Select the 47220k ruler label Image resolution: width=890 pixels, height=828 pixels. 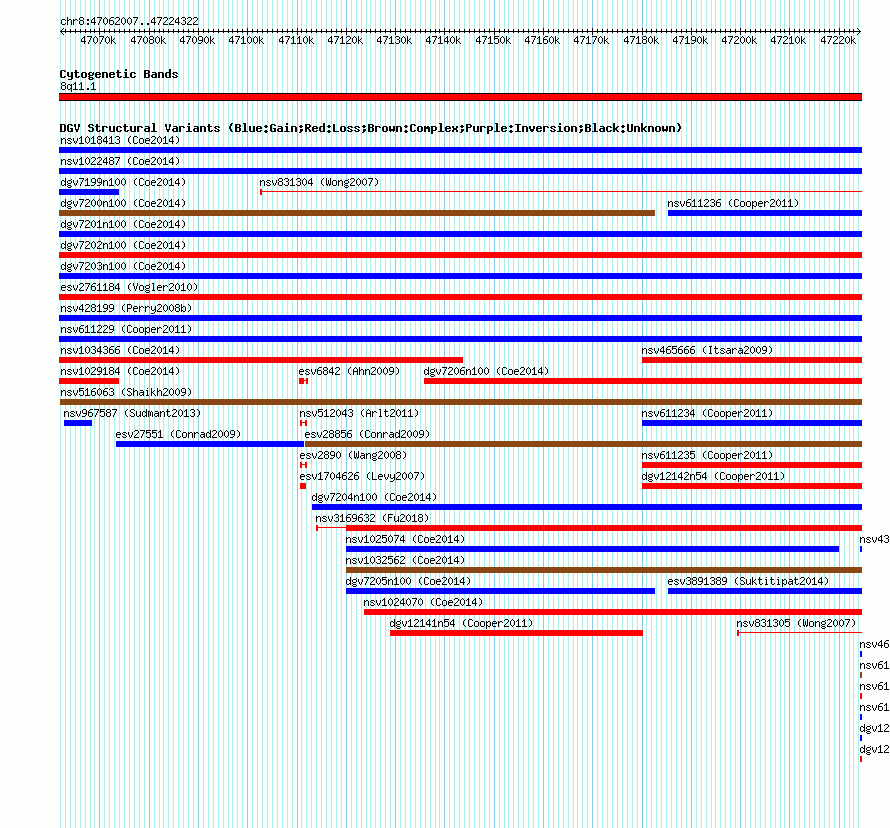[838, 40]
